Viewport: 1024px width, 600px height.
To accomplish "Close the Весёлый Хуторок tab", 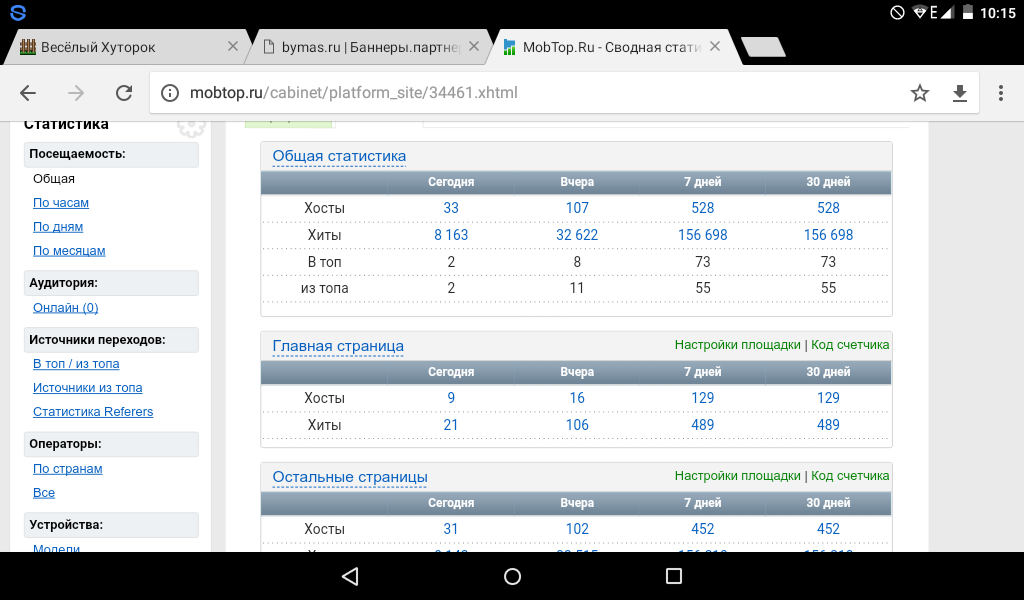I will tap(232, 47).
